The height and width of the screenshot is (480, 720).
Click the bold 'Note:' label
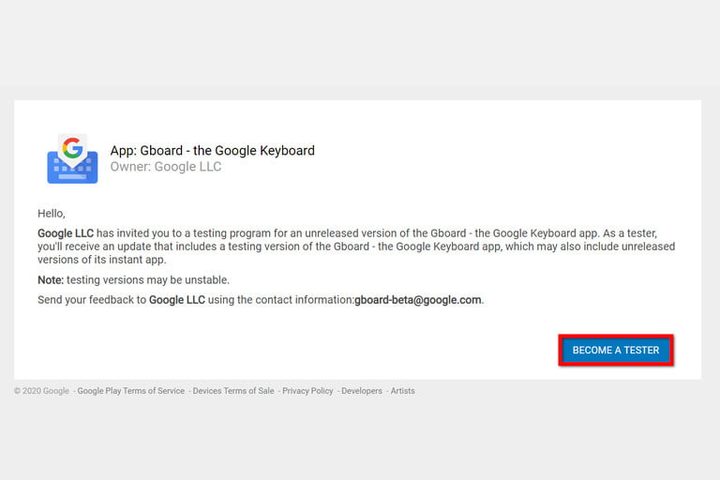click(50, 279)
